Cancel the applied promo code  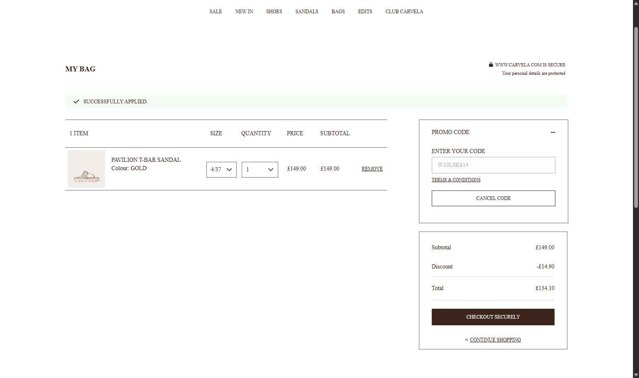coord(493,198)
